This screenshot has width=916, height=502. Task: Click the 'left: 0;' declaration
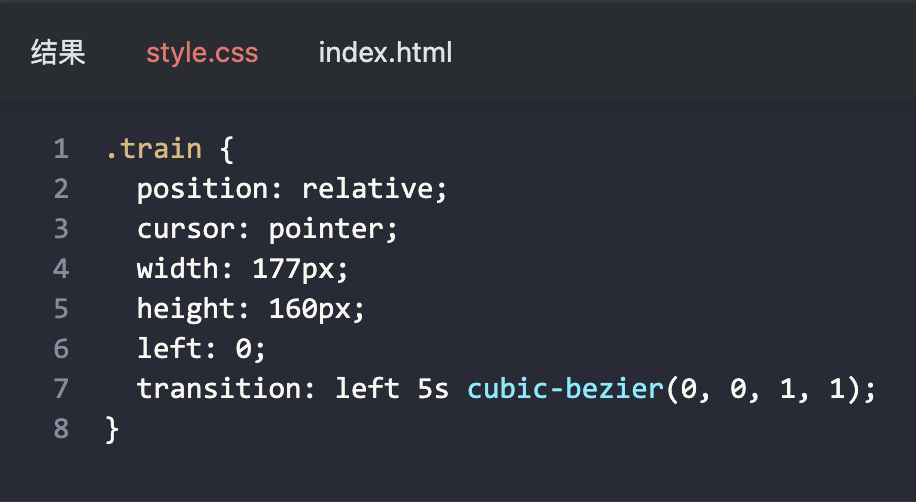point(202,349)
